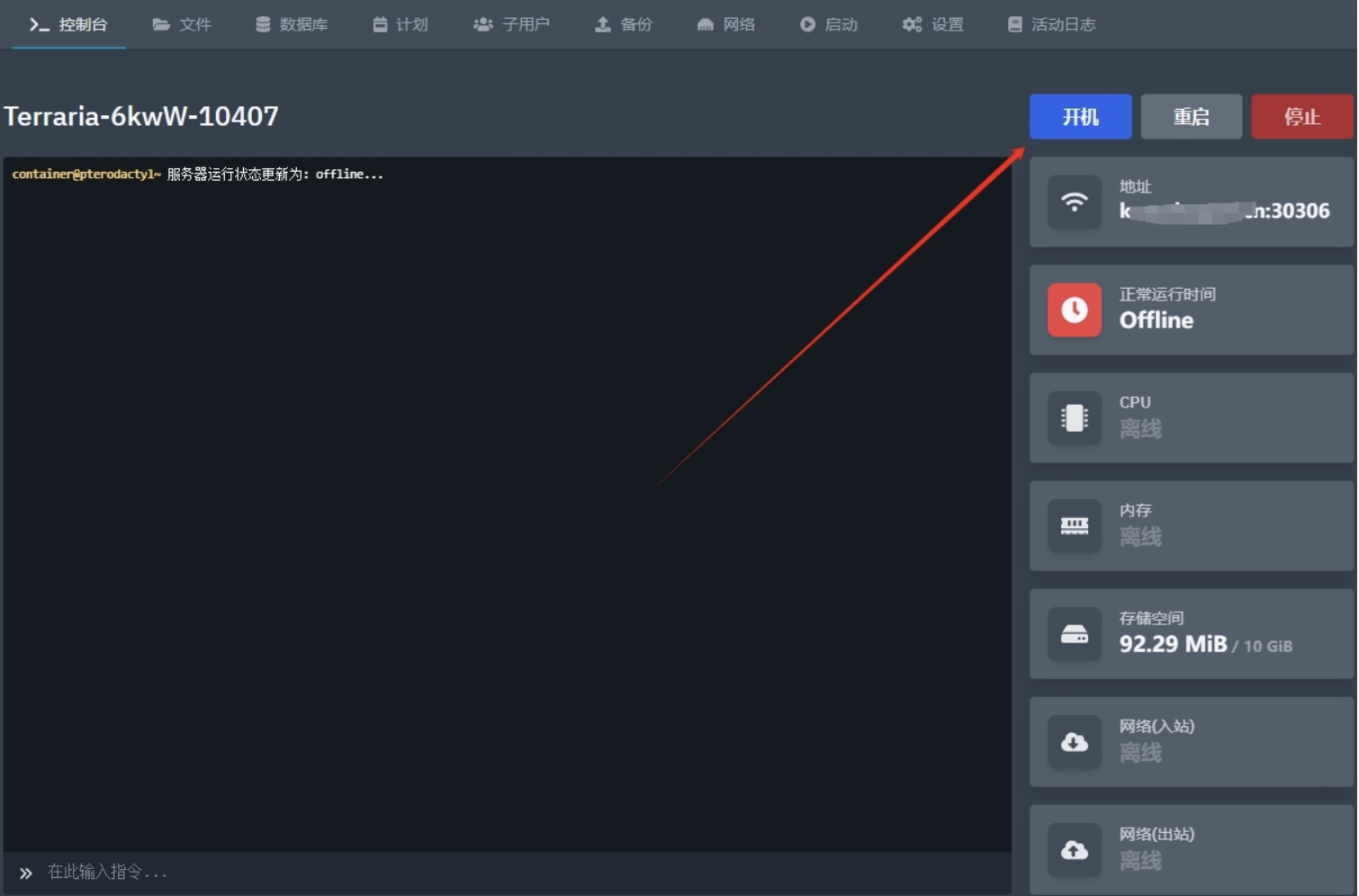The image size is (1359, 896).
Task: Click the hard drive storage icon
Action: click(x=1074, y=633)
